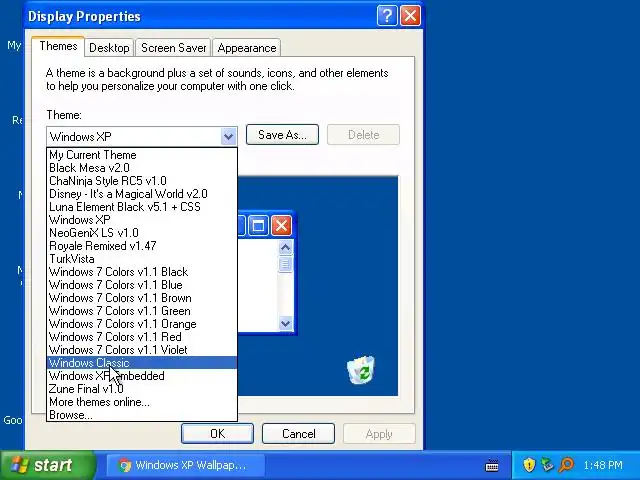Choose the Browse... entry
This screenshot has width=640, height=480.
pyautogui.click(x=142, y=415)
